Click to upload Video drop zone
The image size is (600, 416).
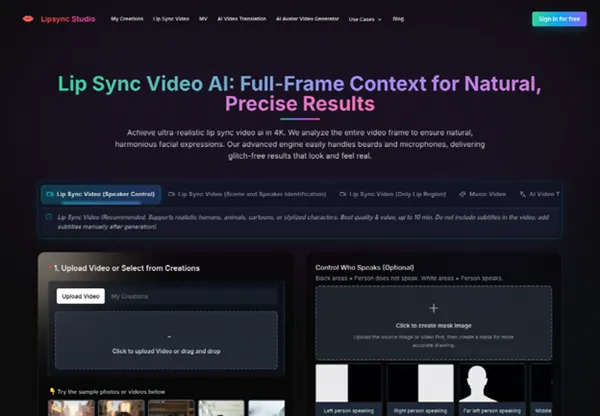point(166,340)
